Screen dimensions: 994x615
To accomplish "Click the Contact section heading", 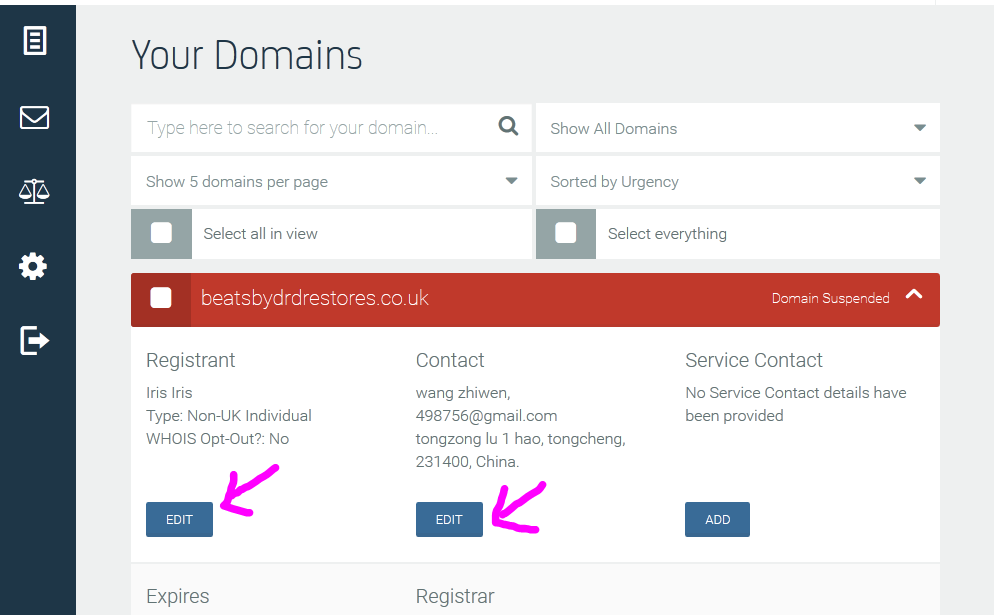I will point(450,360).
